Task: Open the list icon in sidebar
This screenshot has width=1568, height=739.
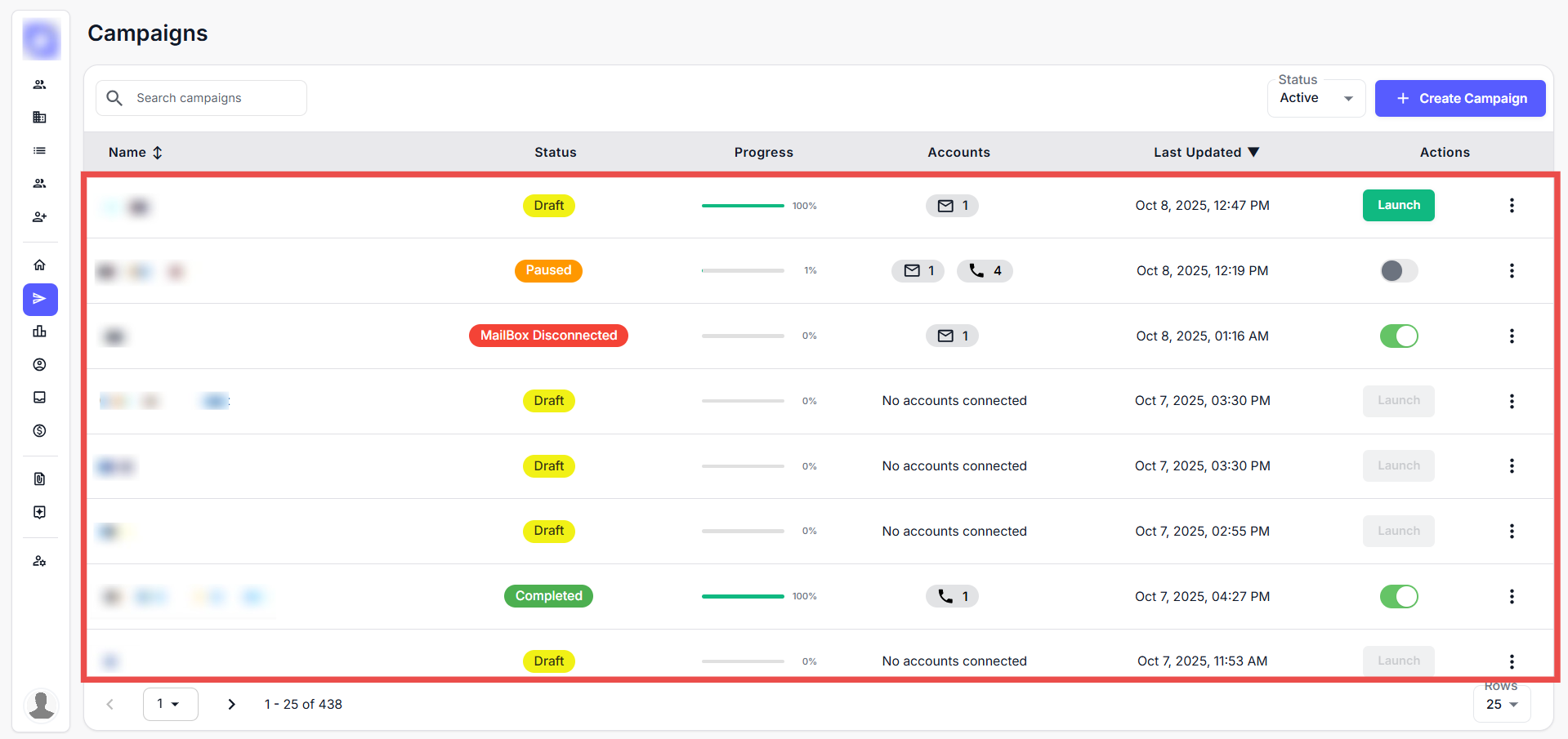Action: (x=39, y=151)
